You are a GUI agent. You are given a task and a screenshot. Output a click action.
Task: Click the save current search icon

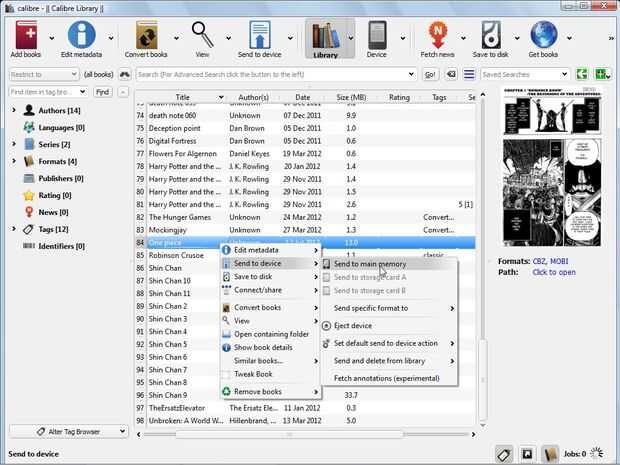pyautogui.click(x=603, y=74)
